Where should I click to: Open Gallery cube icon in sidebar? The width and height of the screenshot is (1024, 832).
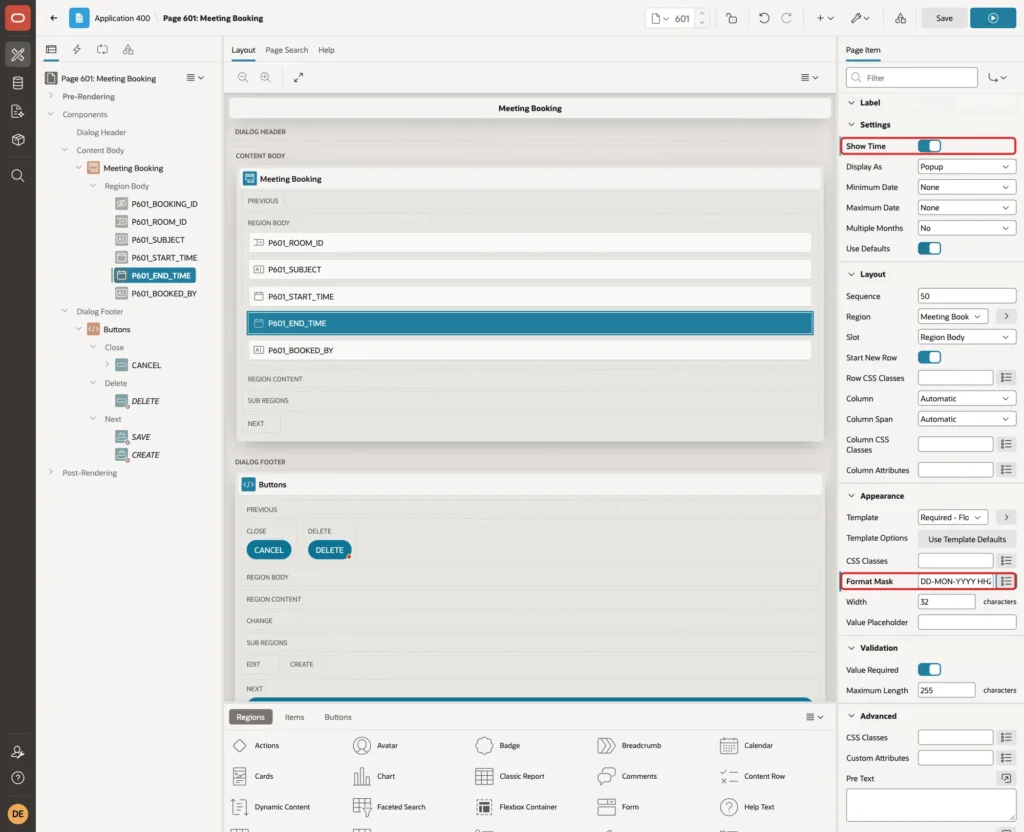pyautogui.click(x=18, y=140)
